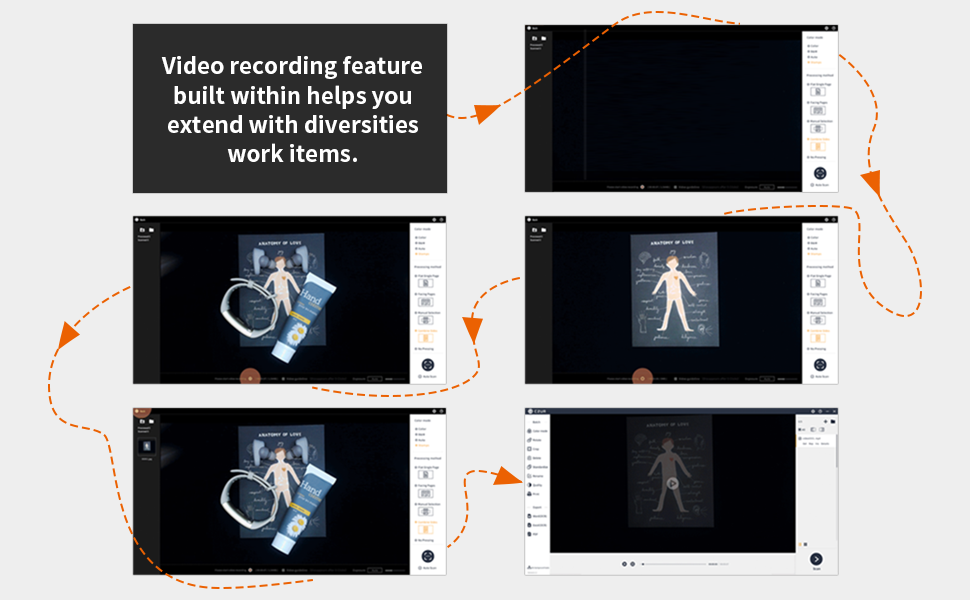970x600 pixels.
Task: Click previous-item button below video in playback window
Action: 624,564
